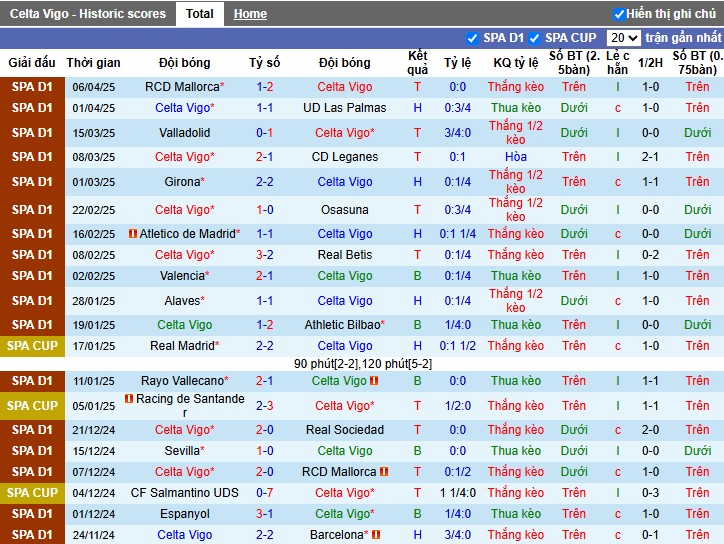
Task: Click the Valladolid team name
Action: pyautogui.click(x=184, y=133)
